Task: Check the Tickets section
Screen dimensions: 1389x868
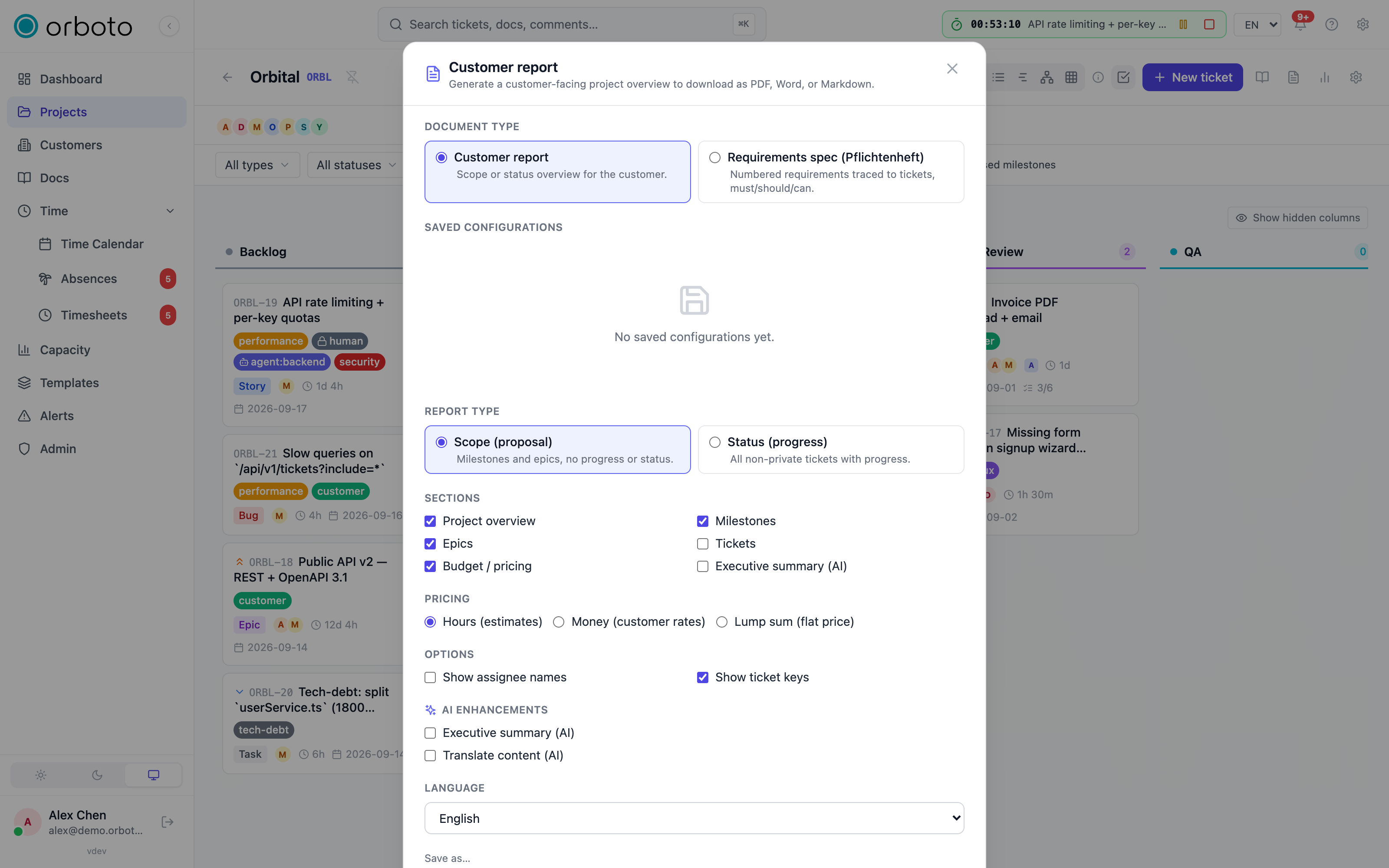Action: click(x=703, y=543)
